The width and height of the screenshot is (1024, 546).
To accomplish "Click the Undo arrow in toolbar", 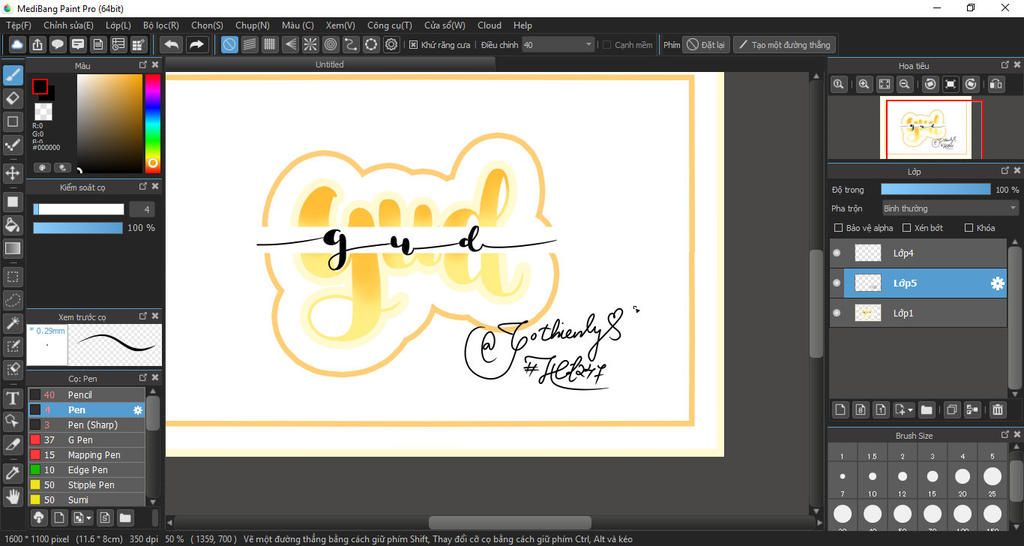I will pyautogui.click(x=172, y=44).
